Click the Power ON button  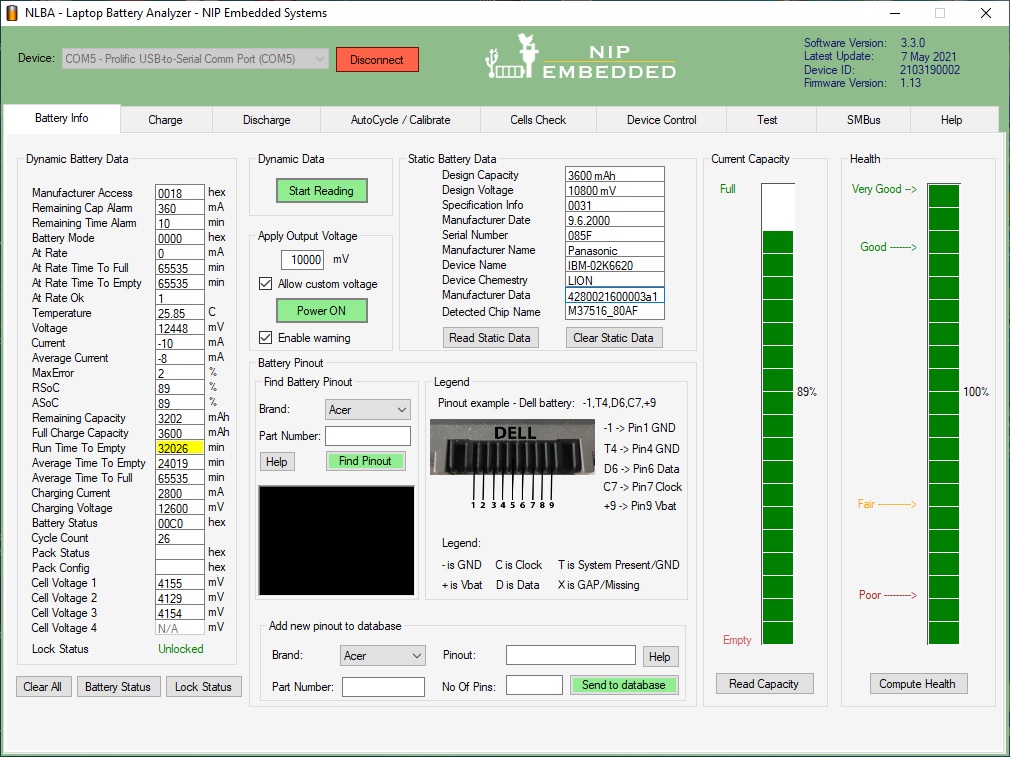click(x=321, y=311)
